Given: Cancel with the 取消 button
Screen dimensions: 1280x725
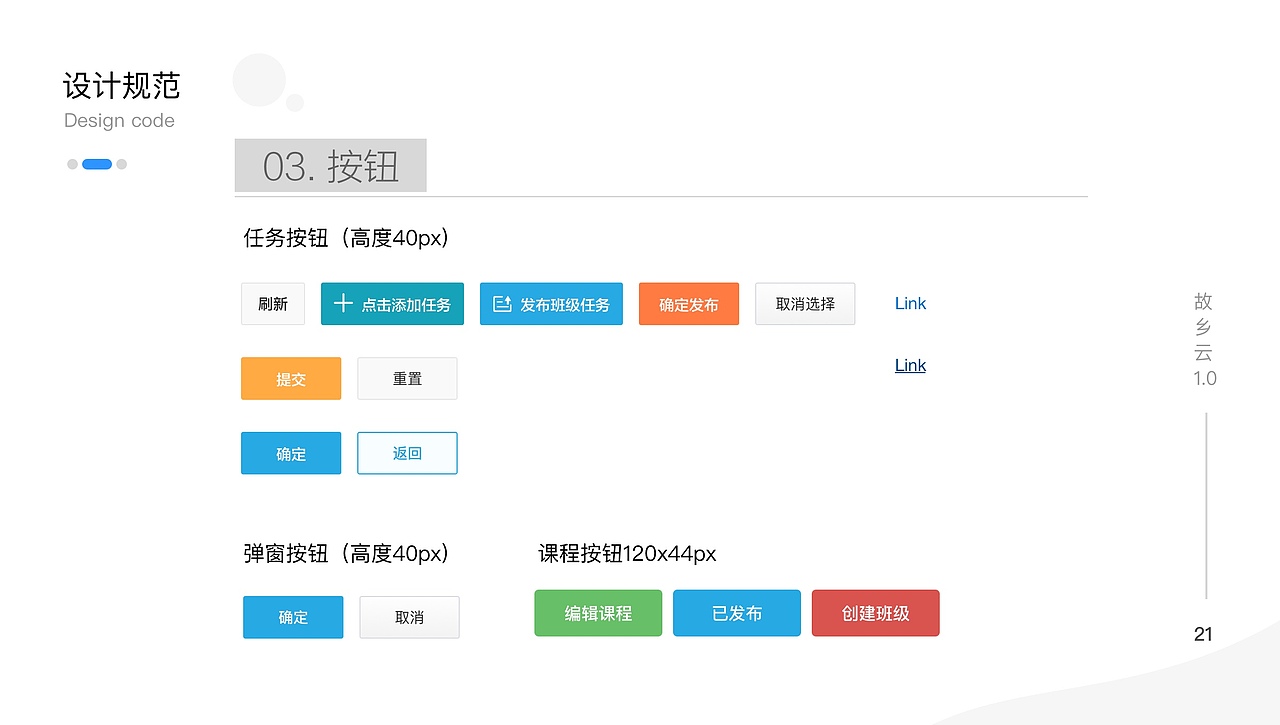Looking at the screenshot, I should [x=409, y=617].
